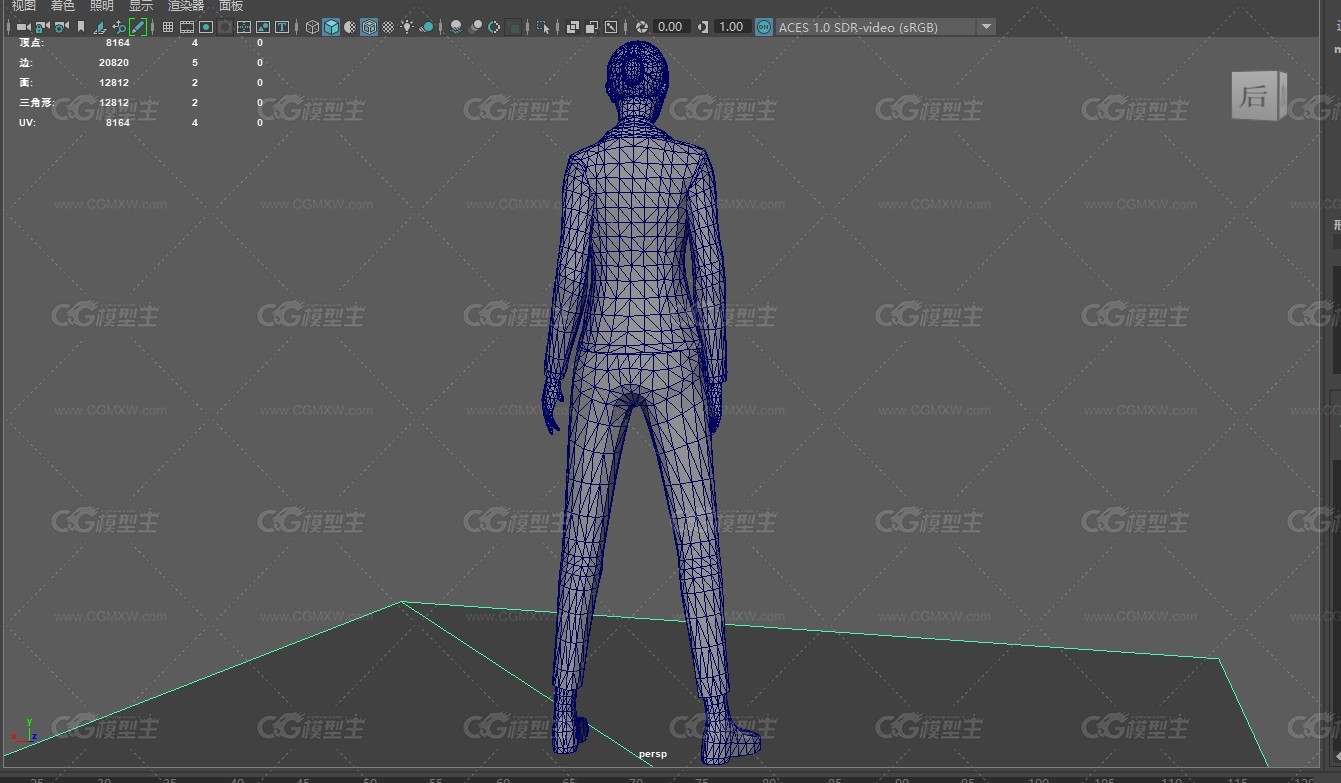Click the Gamma reset icon
This screenshot has width=1341, height=783.
pyautogui.click(x=703, y=27)
